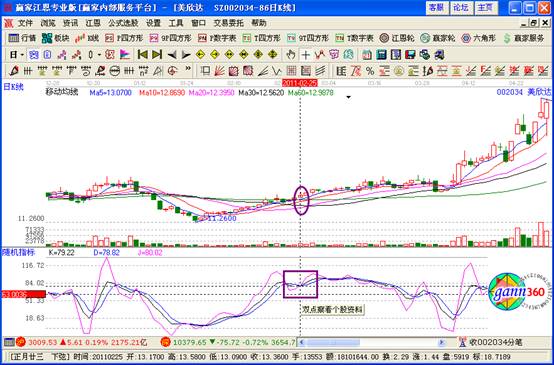Open the 公式选股 menu
Viewport: 554px width, 365px height.
(x=123, y=23)
